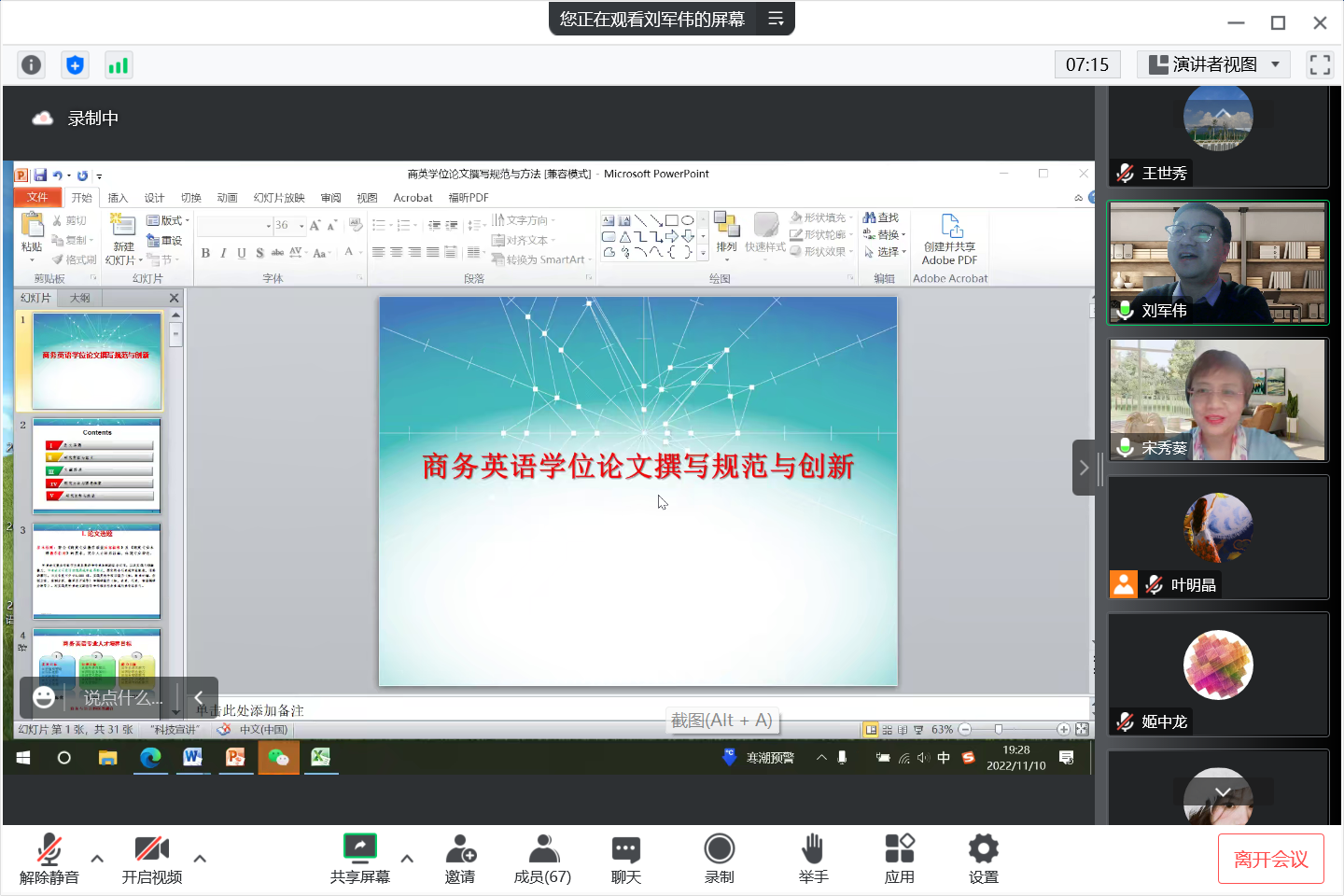Image resolution: width=1344 pixels, height=896 pixels.
Task: Open screen share options menu at top
Action: click(x=776, y=19)
